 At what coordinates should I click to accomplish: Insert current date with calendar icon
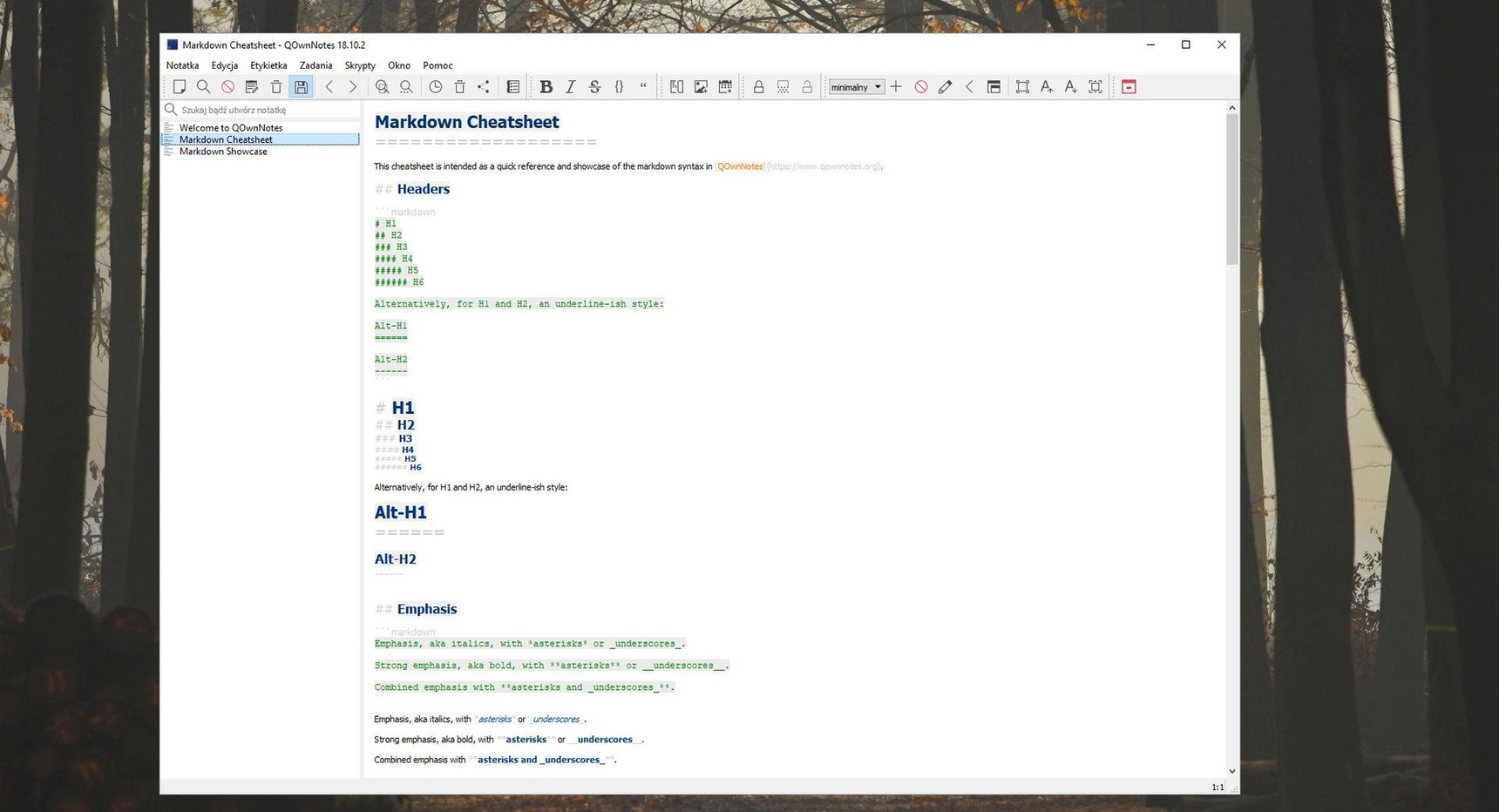coord(725,87)
